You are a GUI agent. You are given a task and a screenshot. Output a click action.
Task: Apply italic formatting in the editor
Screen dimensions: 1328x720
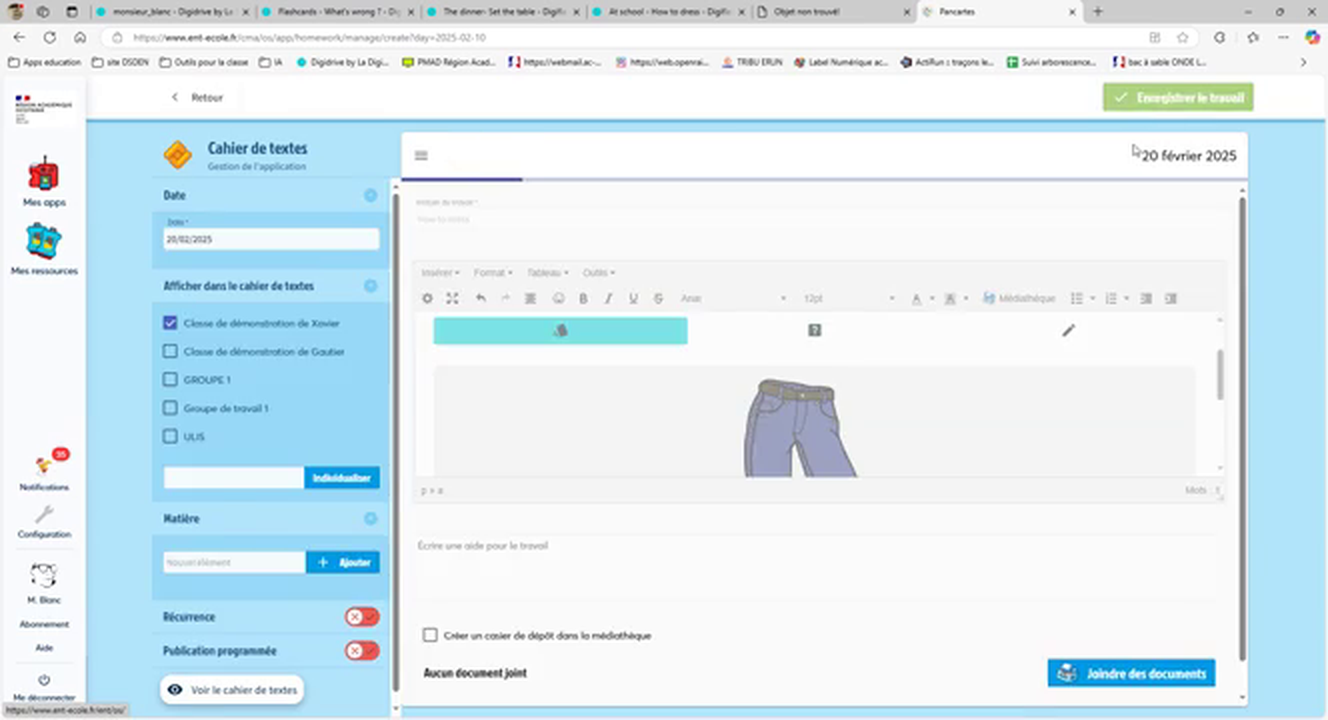(608, 299)
